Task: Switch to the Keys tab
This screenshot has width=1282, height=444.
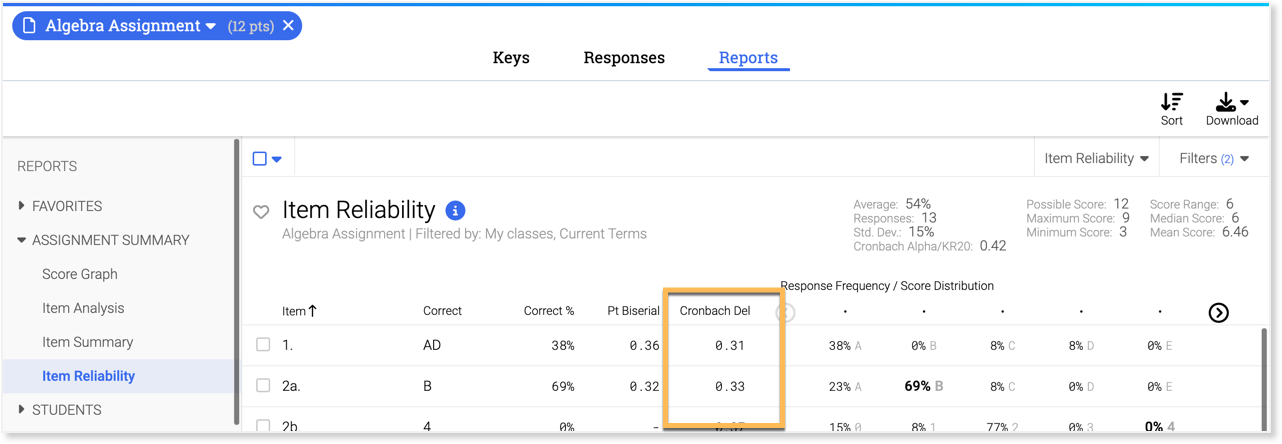Action: 511,58
